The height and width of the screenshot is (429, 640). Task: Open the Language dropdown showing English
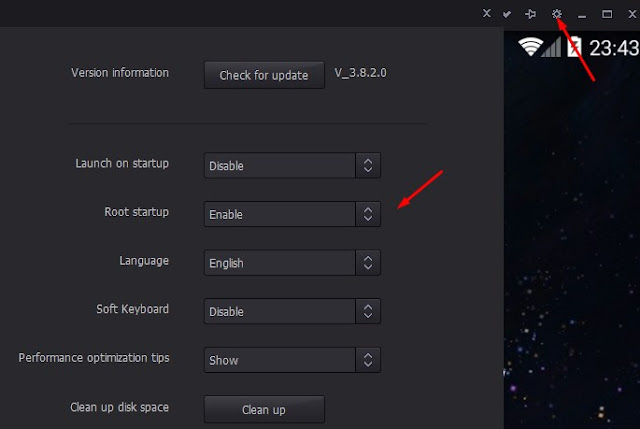[292, 262]
